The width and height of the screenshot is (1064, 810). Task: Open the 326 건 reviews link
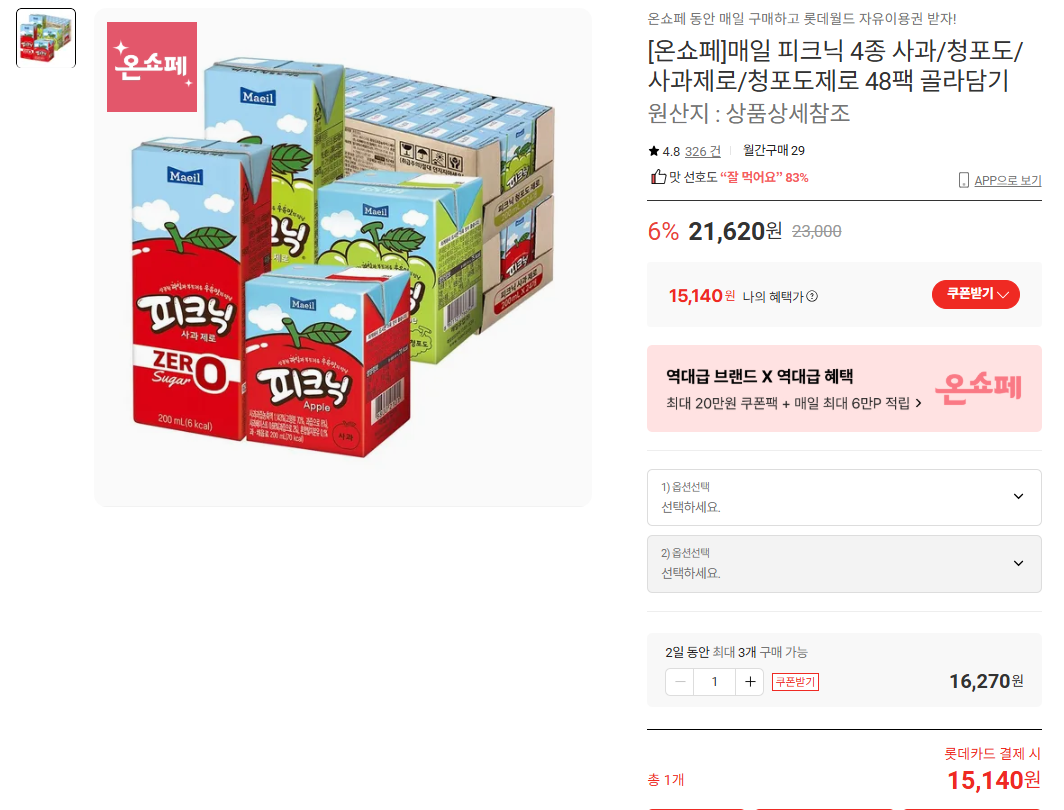coord(702,151)
